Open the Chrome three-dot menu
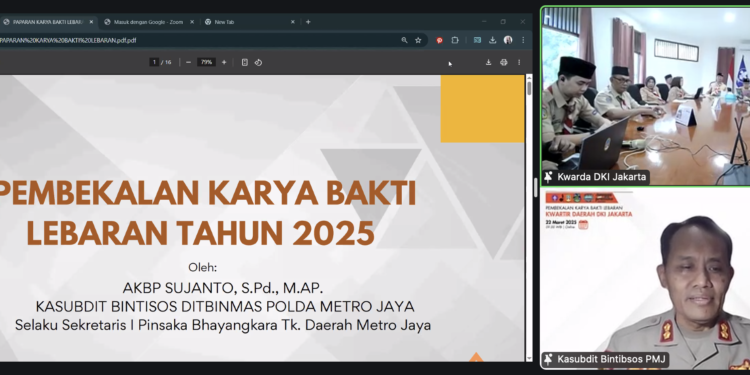 [x=523, y=40]
